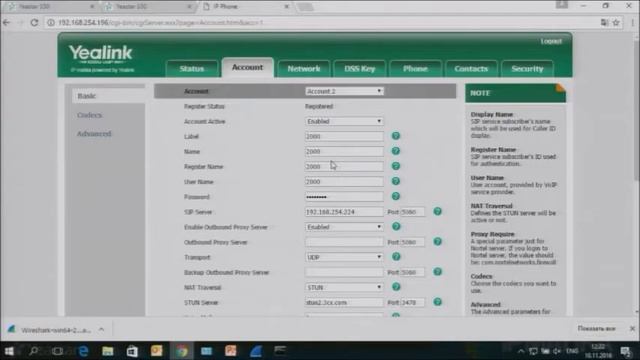Expand Enable Outbound Proxy Server dropdown

344,227
